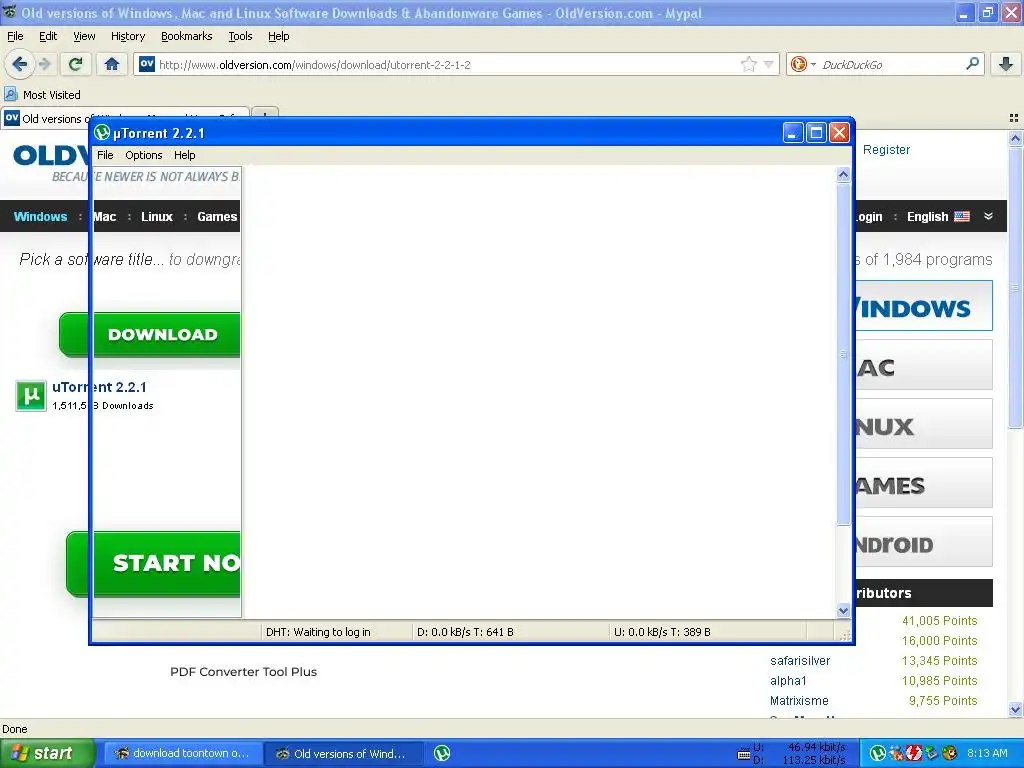Click the US flag beside English

(962, 217)
